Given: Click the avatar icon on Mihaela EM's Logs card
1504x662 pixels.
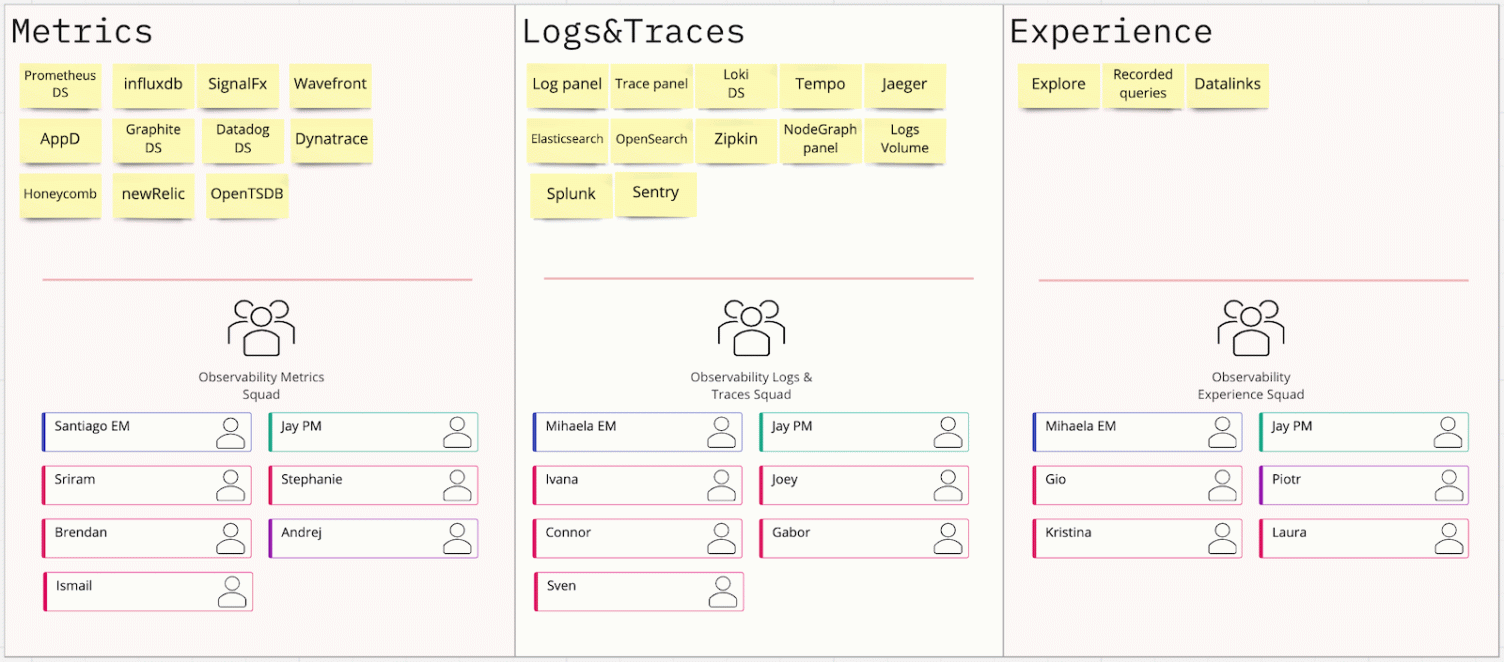Looking at the screenshot, I should click(x=720, y=431).
